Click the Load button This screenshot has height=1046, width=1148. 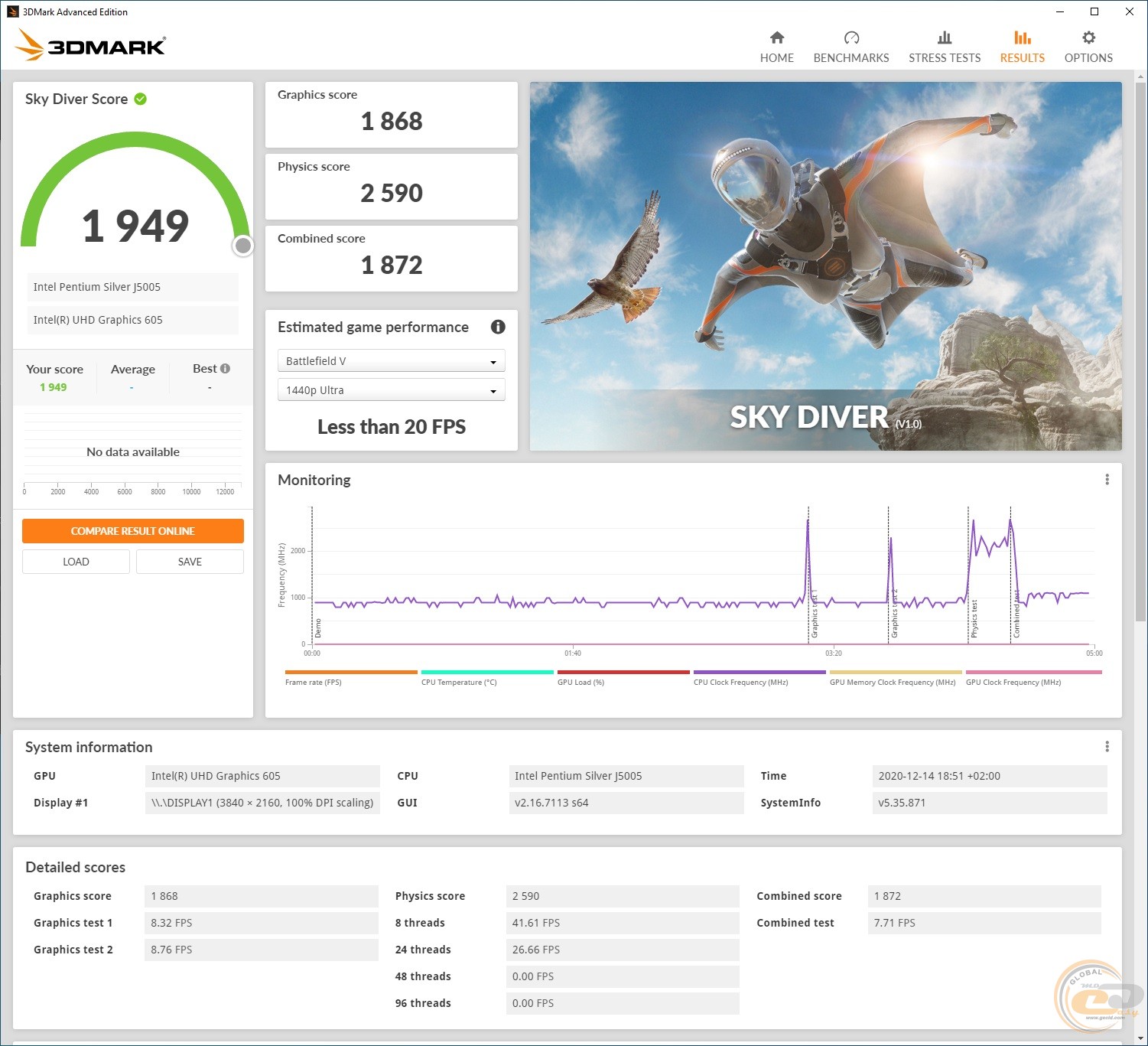point(76,562)
